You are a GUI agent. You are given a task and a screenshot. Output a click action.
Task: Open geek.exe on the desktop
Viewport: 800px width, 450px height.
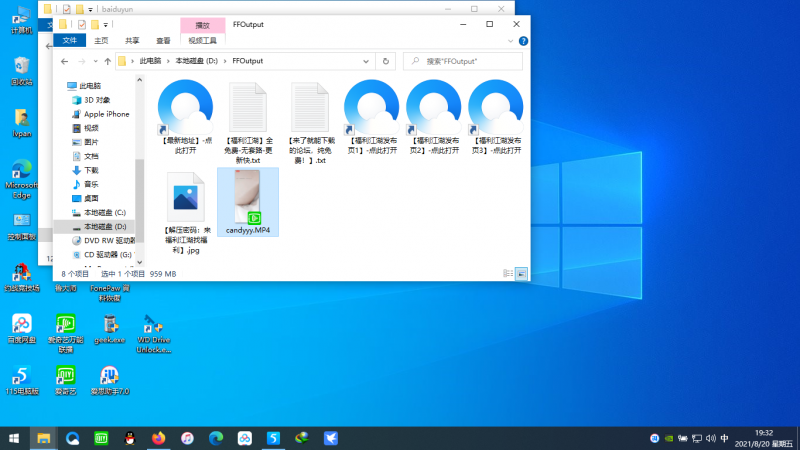point(110,326)
